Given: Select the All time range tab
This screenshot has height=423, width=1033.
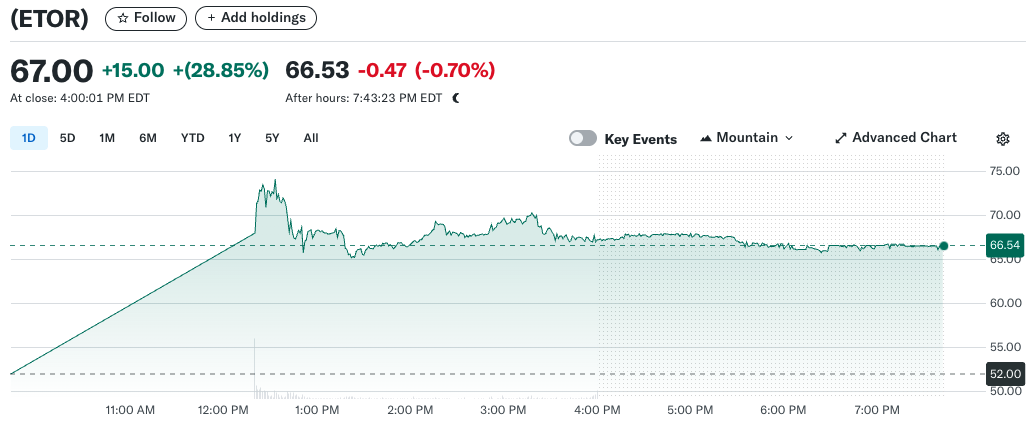Looking at the screenshot, I should click(311, 138).
